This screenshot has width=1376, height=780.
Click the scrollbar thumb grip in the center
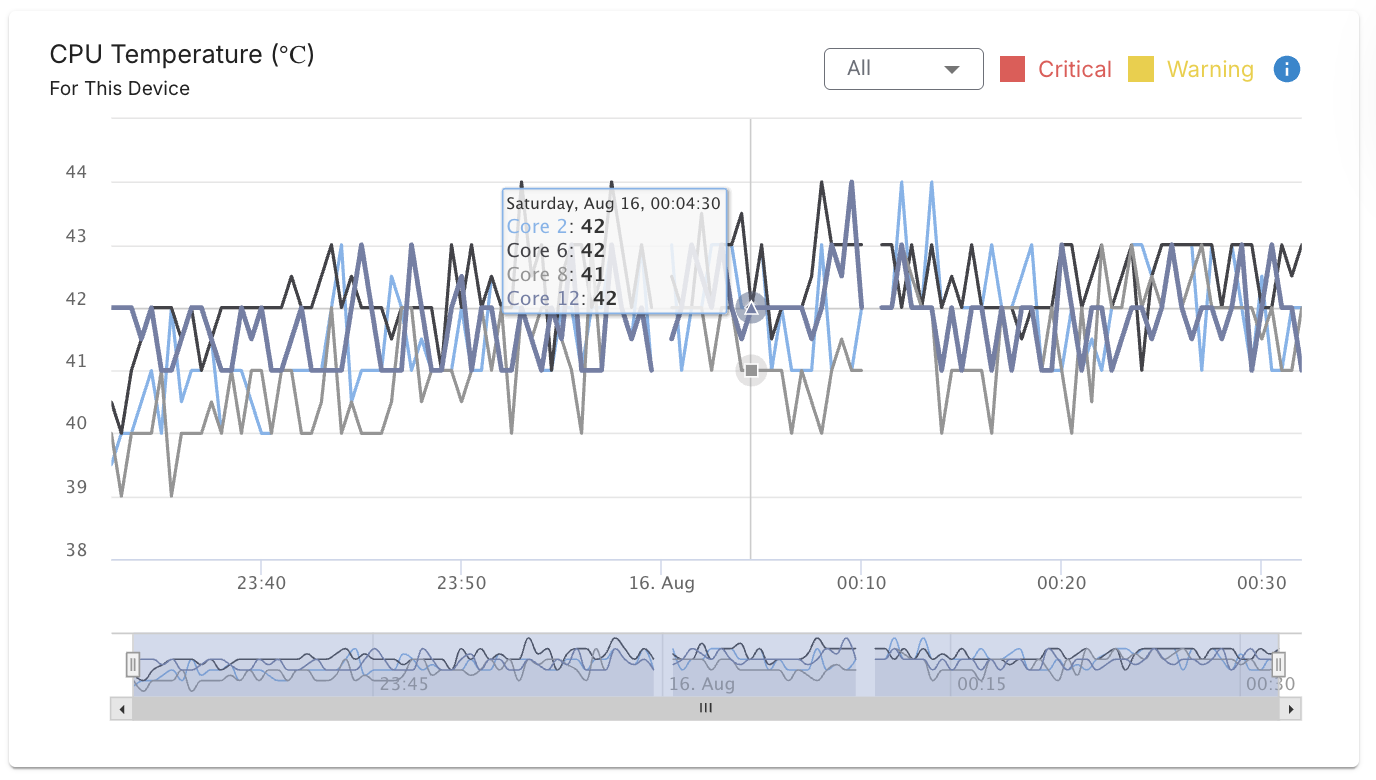(x=706, y=709)
